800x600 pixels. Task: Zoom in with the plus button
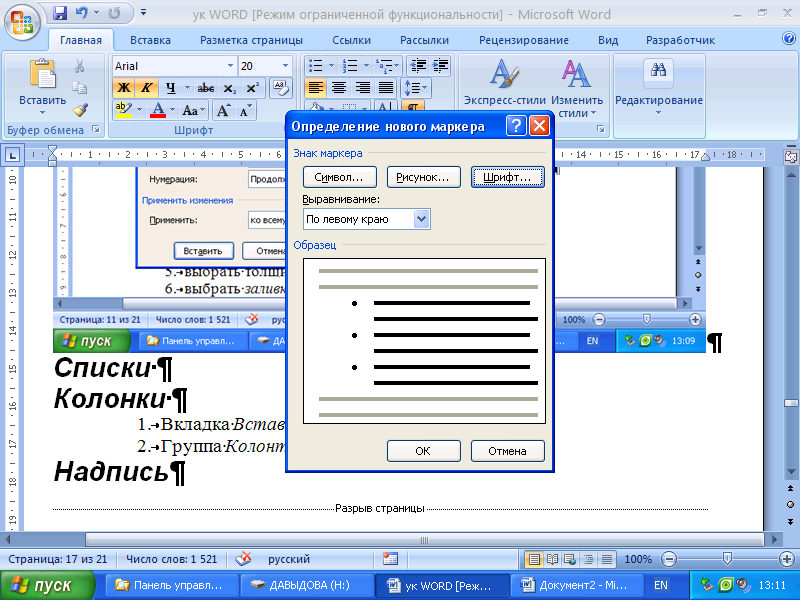787,560
